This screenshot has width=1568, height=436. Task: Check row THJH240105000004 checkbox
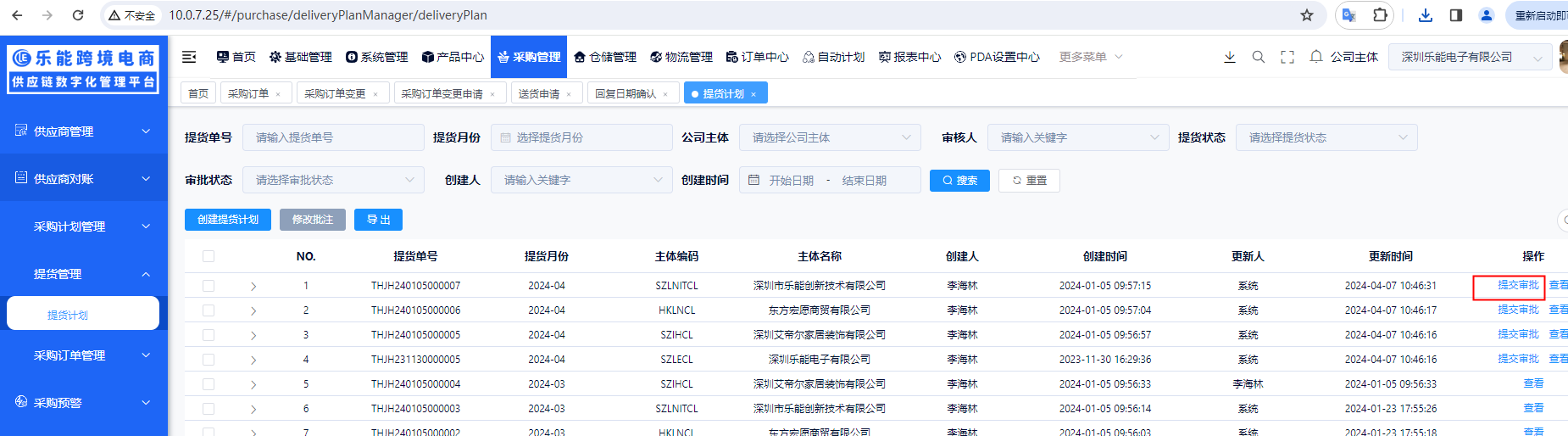[209, 384]
